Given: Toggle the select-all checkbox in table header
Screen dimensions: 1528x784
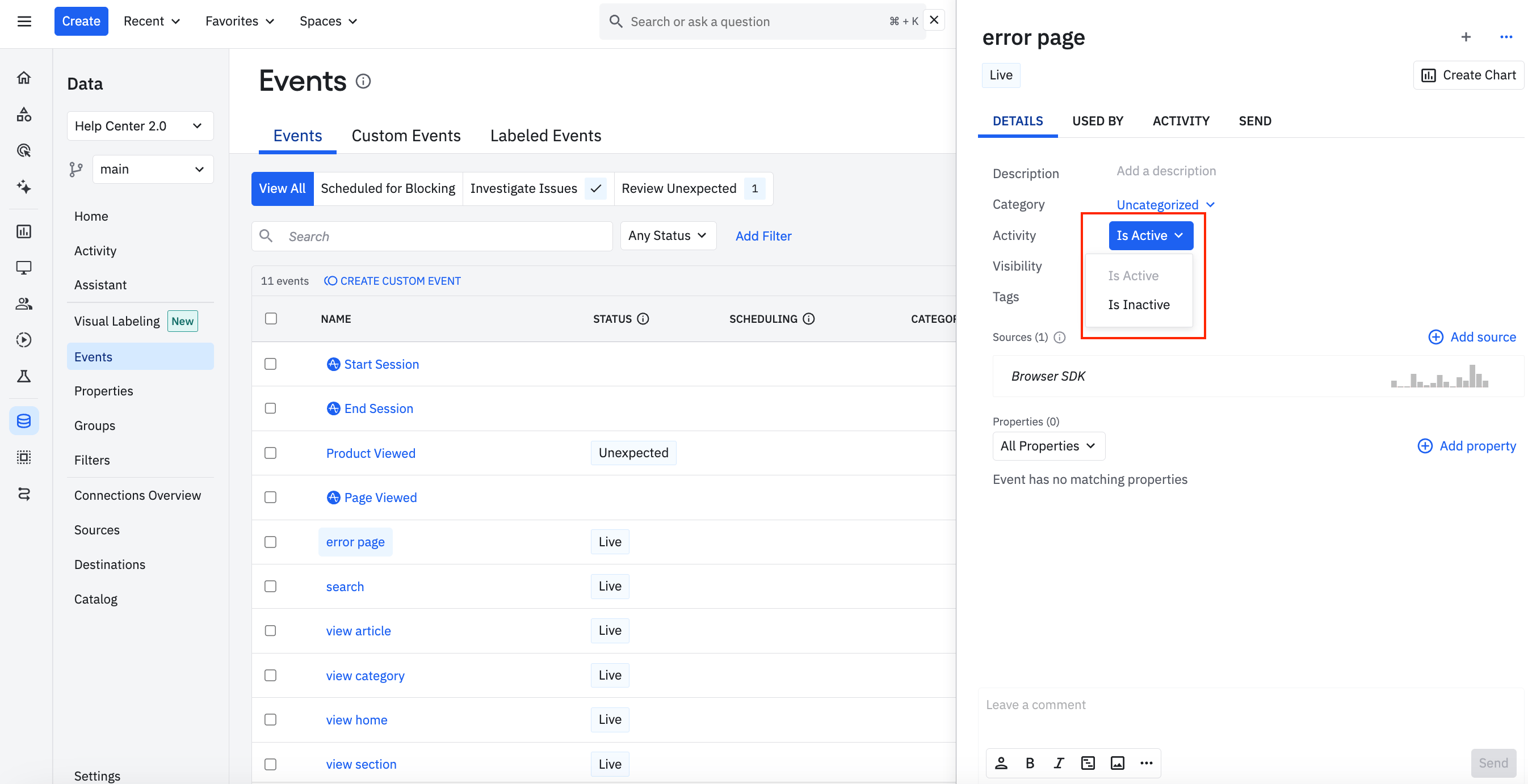Looking at the screenshot, I should click(x=271, y=318).
